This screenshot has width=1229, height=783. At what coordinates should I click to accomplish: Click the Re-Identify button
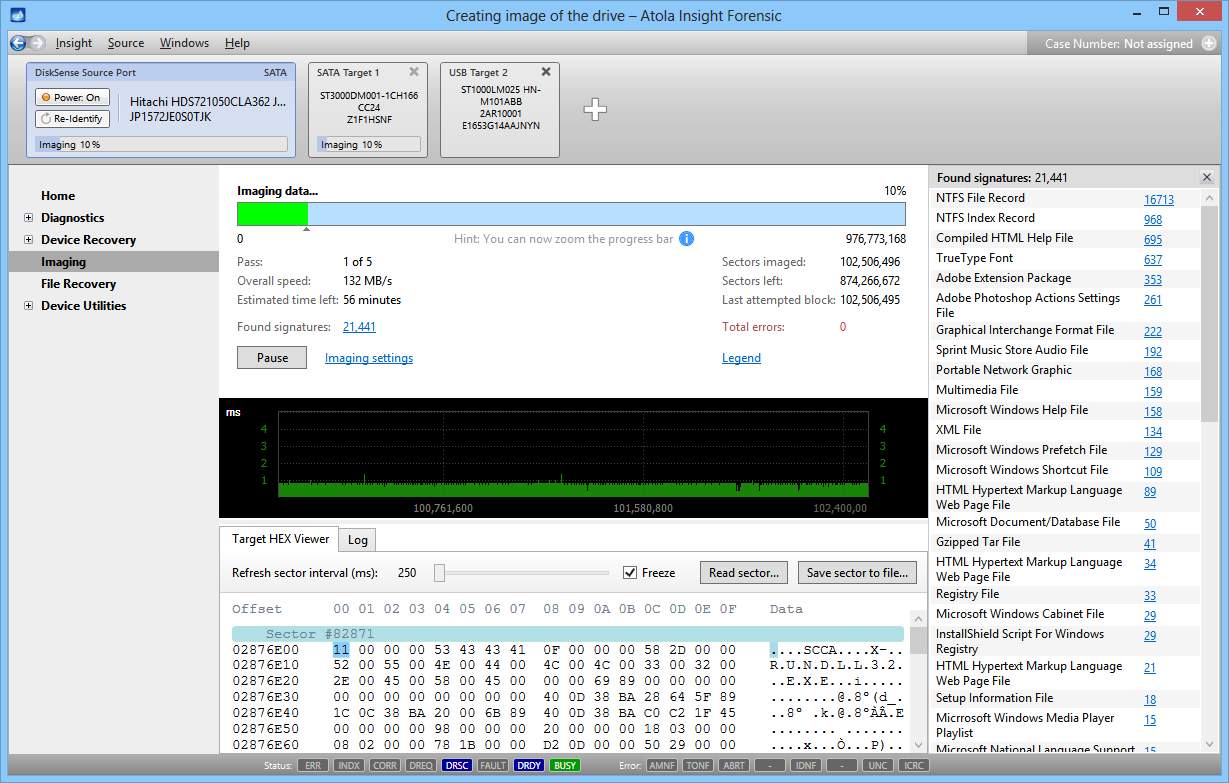[x=72, y=119]
